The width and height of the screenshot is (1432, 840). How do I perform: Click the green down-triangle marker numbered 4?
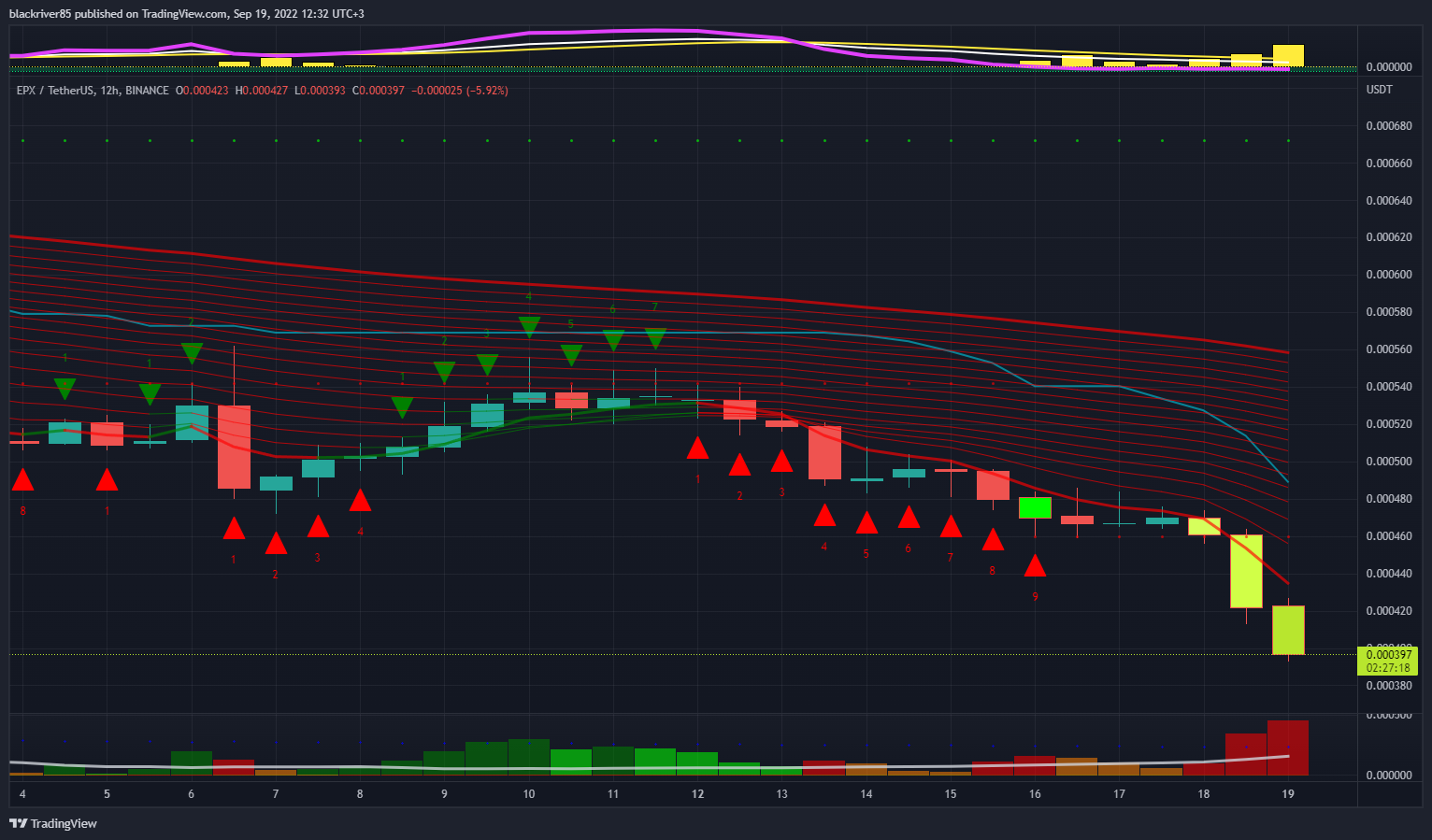pyautogui.click(x=529, y=327)
